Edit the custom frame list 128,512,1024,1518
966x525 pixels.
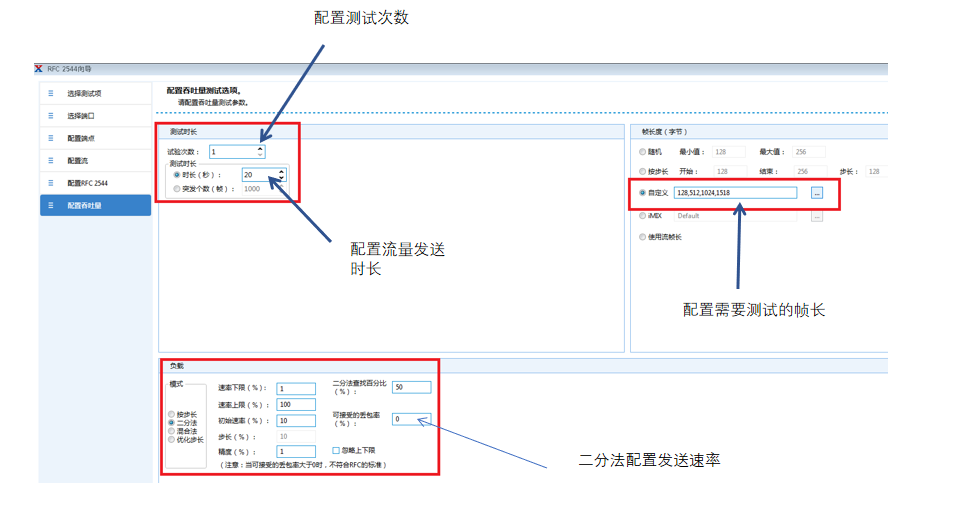(736, 193)
